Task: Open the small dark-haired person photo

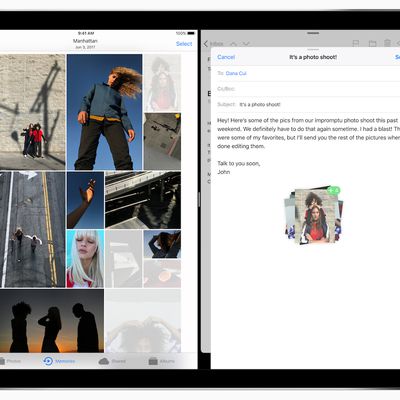Action: click(x=162, y=244)
